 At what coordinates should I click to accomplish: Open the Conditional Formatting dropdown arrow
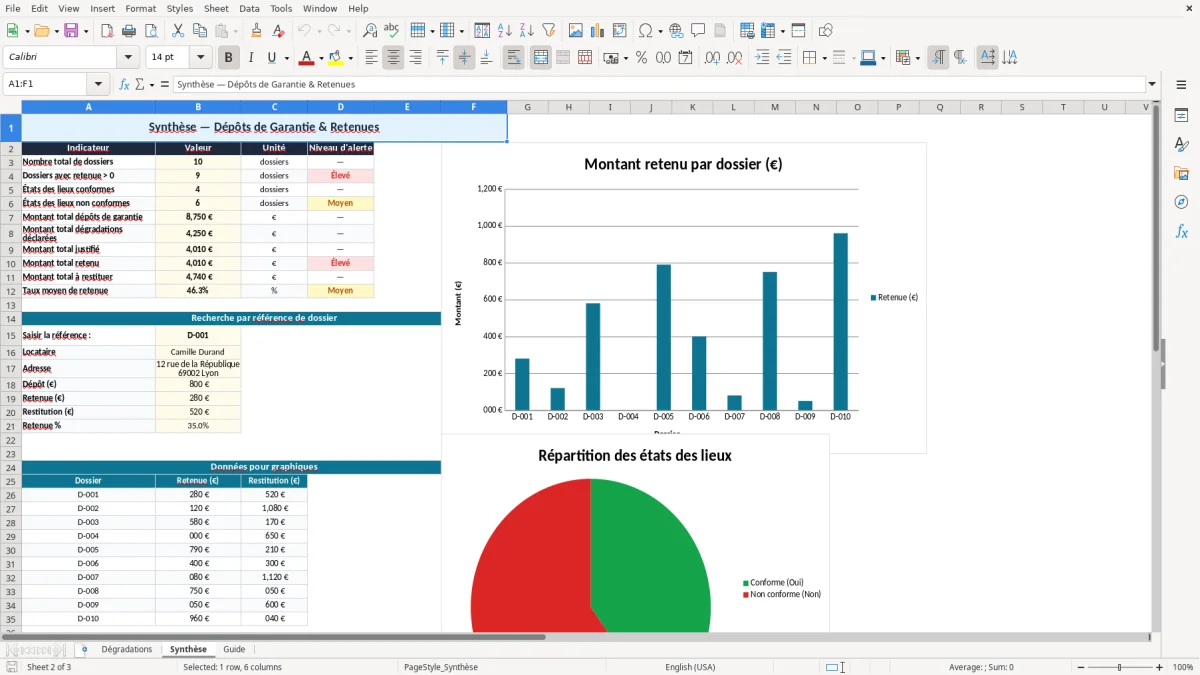(917, 59)
